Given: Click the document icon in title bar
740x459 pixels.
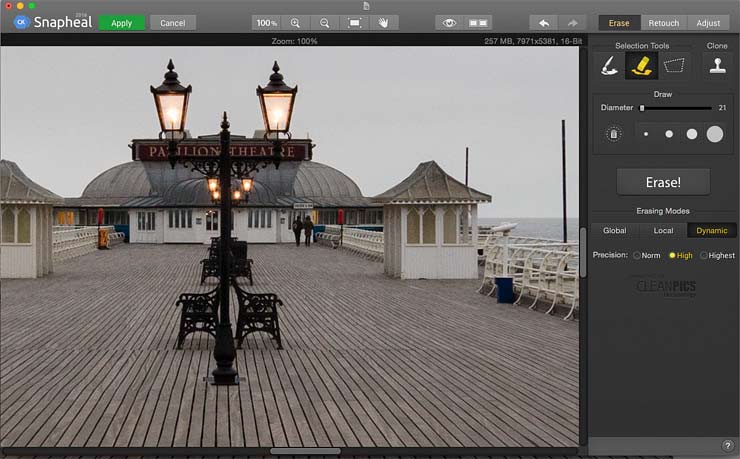Looking at the screenshot, I should coord(366,6).
